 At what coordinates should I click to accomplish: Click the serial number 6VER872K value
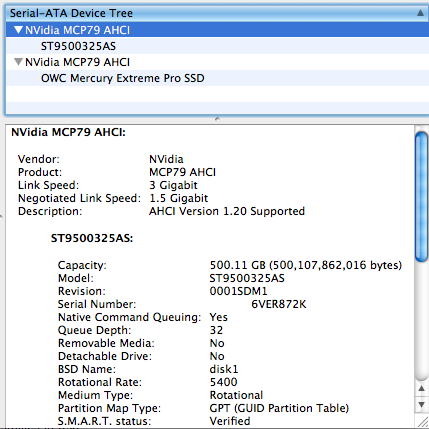click(278, 304)
